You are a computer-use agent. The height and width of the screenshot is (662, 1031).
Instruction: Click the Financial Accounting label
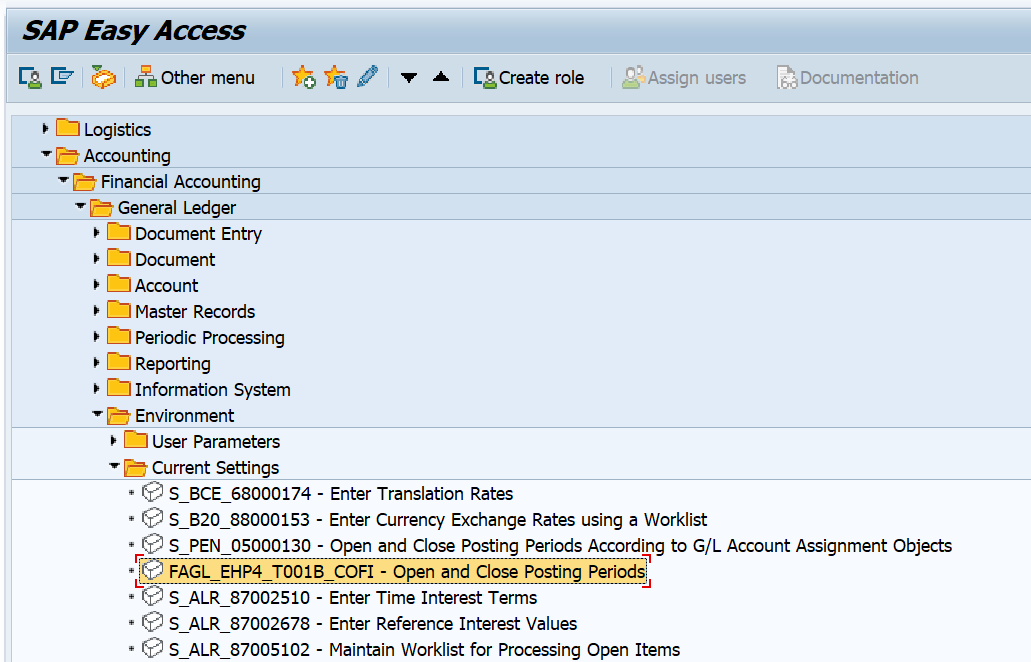180,181
